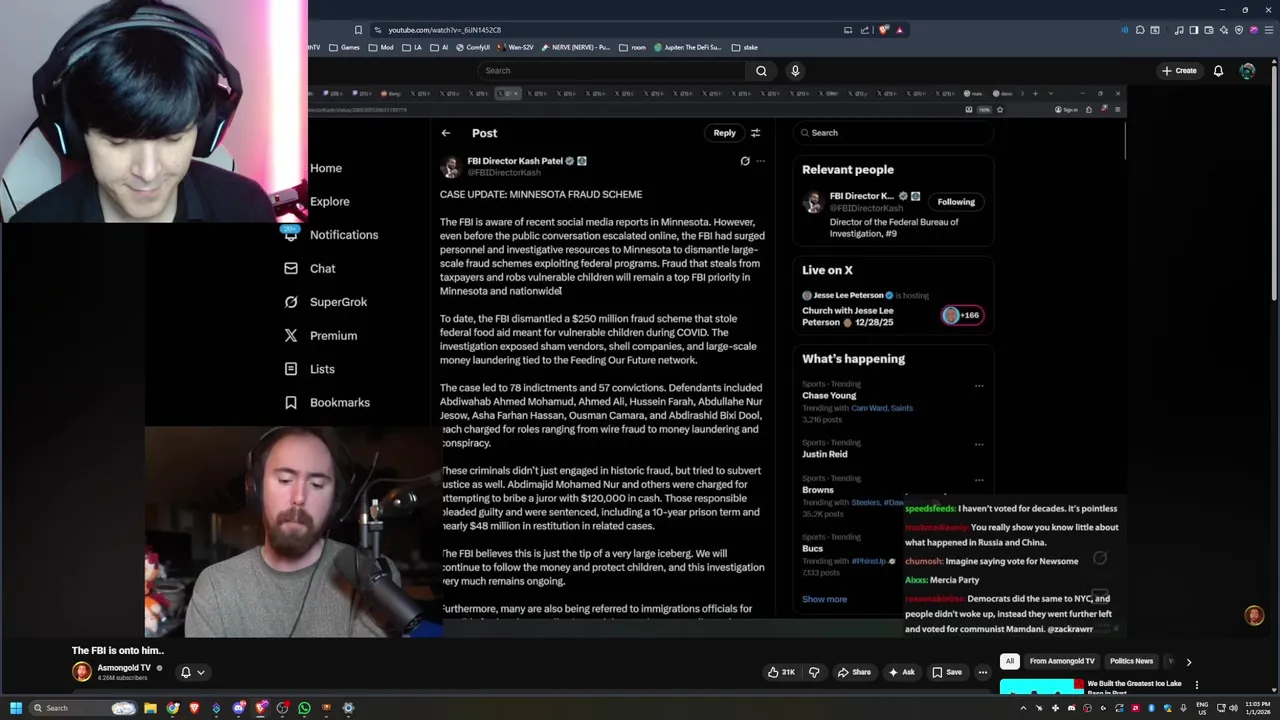Toggle the channel notification bell dropdown
Screen dimensions: 1280x720
point(193,673)
